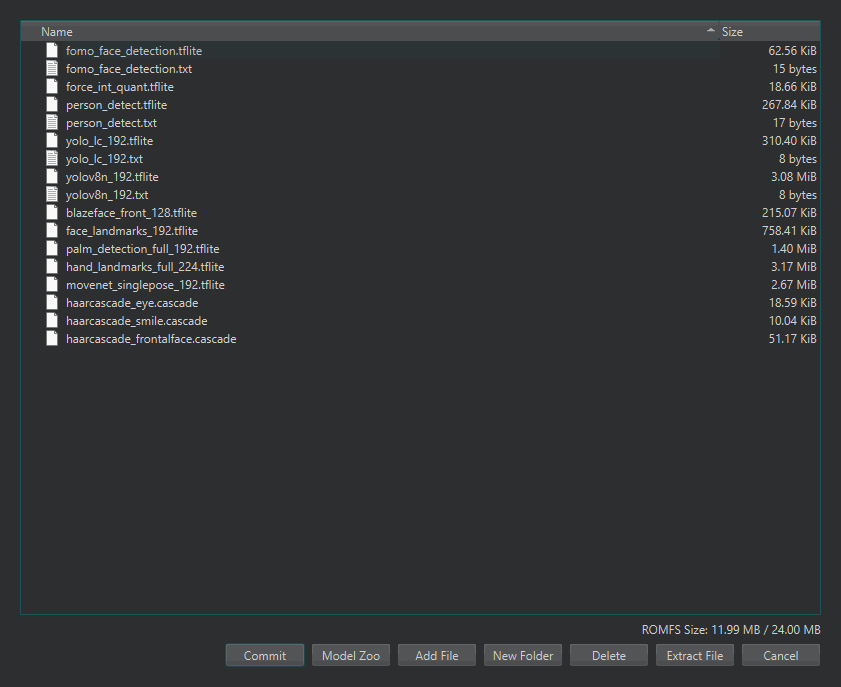
Task: Click the 51.17 KiB size value
Action: pos(792,339)
